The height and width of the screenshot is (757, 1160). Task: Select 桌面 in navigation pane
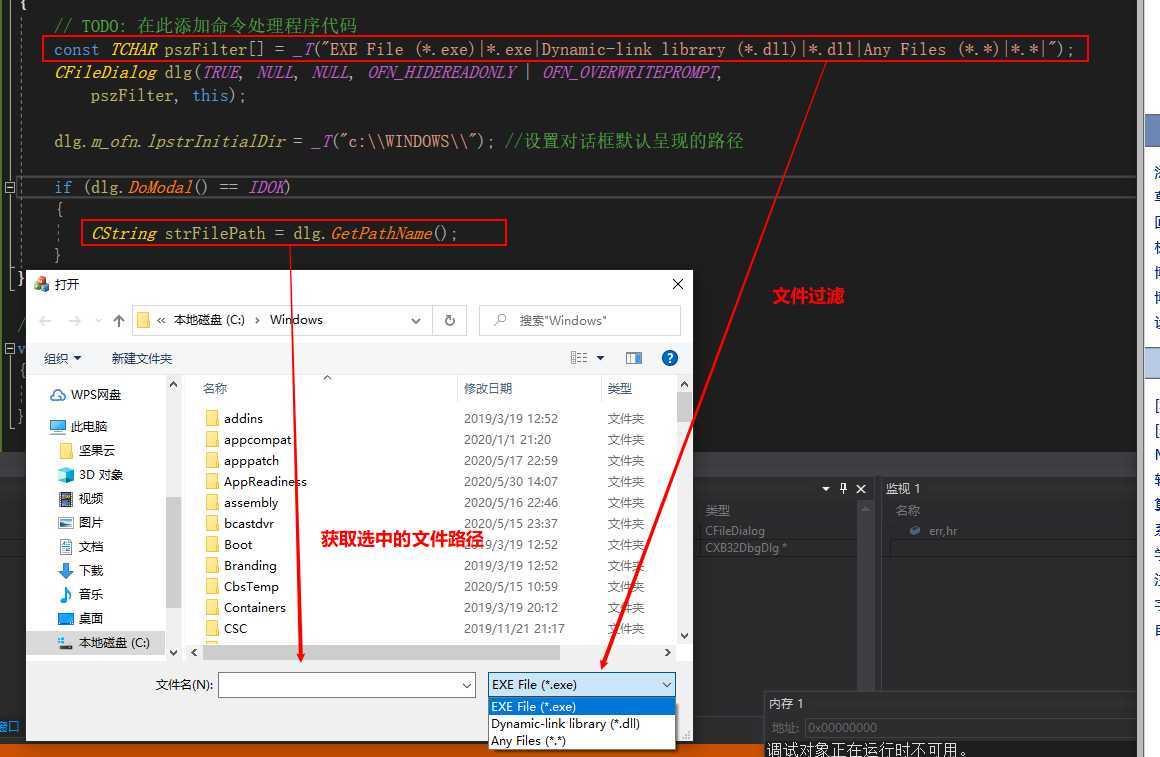(x=81, y=618)
